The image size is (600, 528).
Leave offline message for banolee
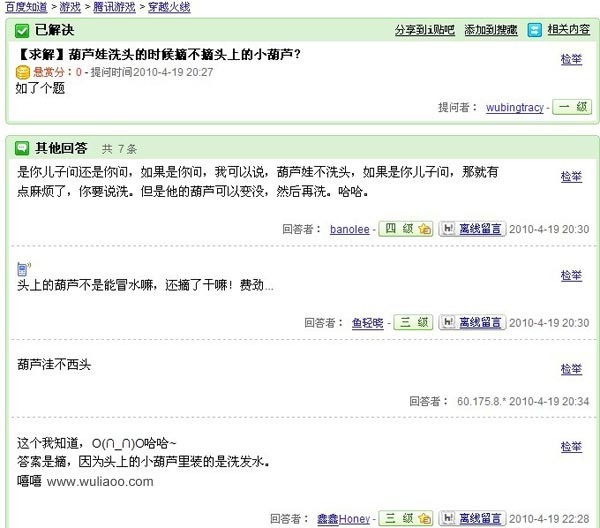pyautogui.click(x=480, y=229)
